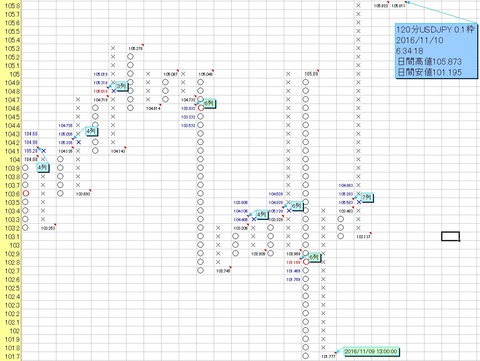The image size is (480, 361).
Task: Click price label 102.6
Action: pyautogui.click(x=12, y=279)
